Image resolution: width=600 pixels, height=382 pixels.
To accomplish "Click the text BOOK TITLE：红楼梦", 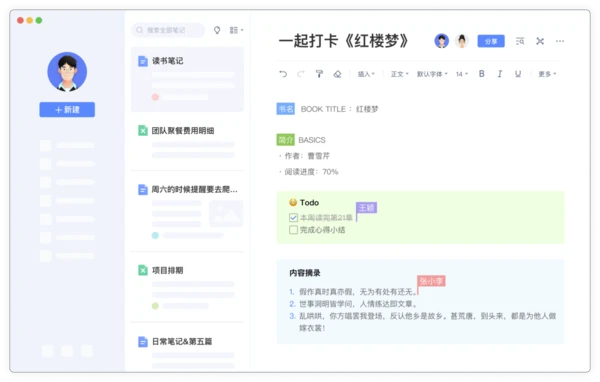I will pyautogui.click(x=339, y=109).
